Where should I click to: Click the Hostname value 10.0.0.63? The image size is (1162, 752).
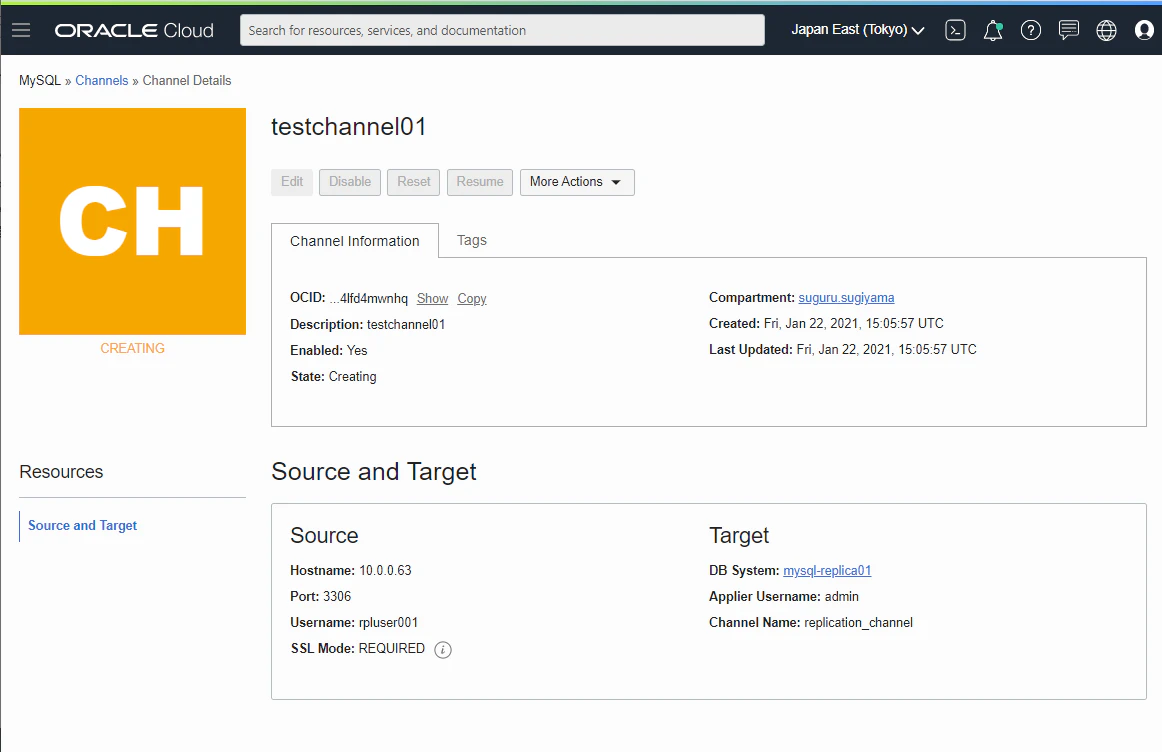[x=385, y=570]
